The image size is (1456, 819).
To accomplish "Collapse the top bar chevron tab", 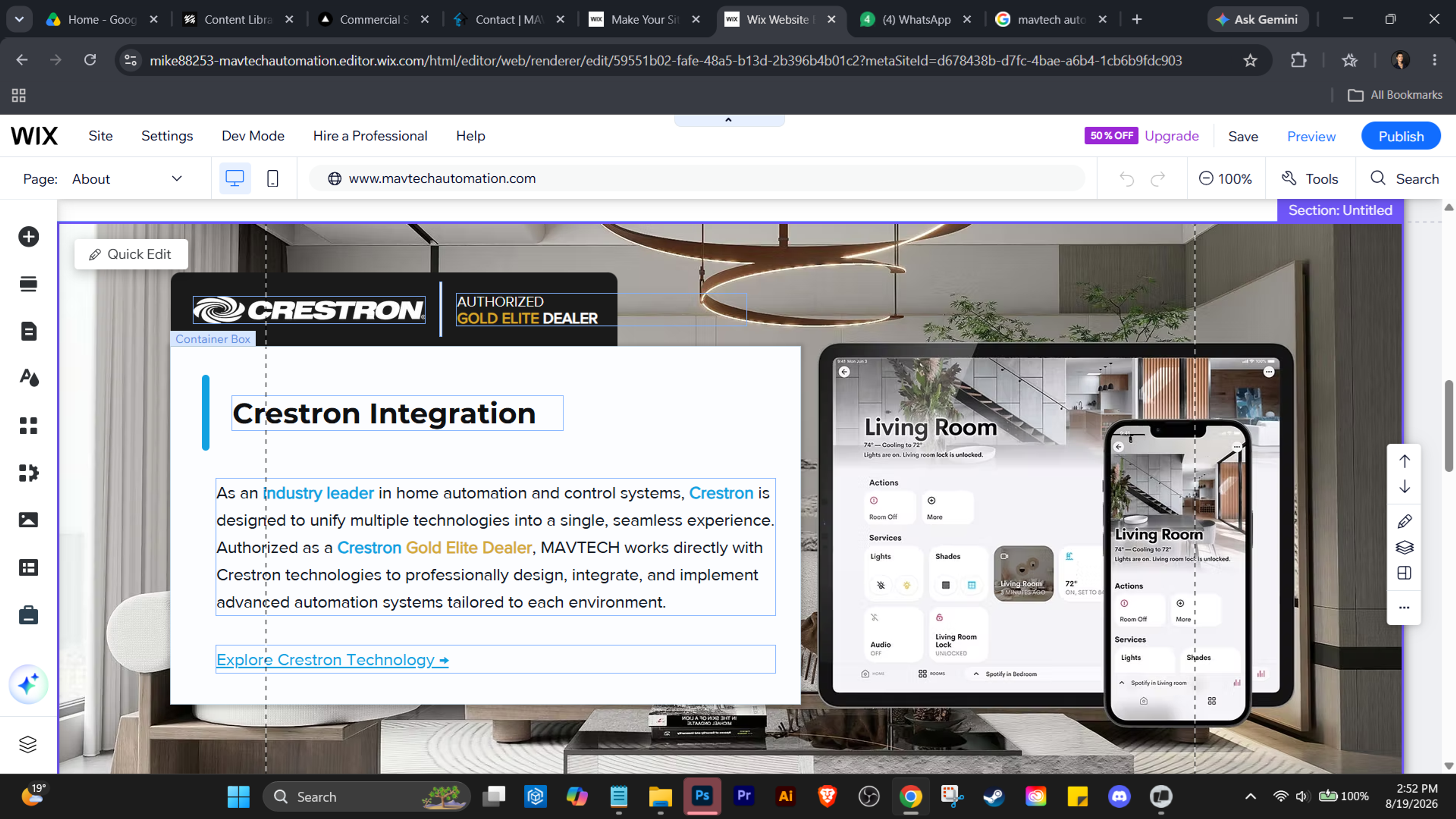I will pyautogui.click(x=728, y=120).
